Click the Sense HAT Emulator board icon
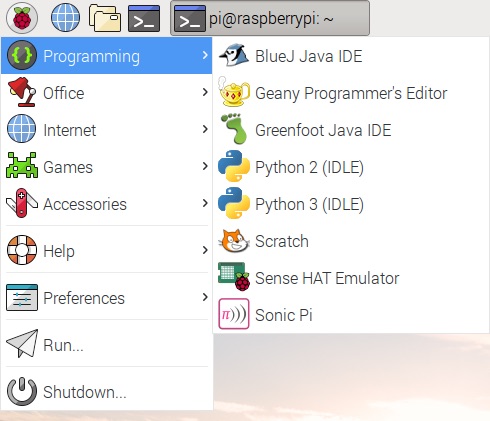490x421 pixels. point(234,277)
